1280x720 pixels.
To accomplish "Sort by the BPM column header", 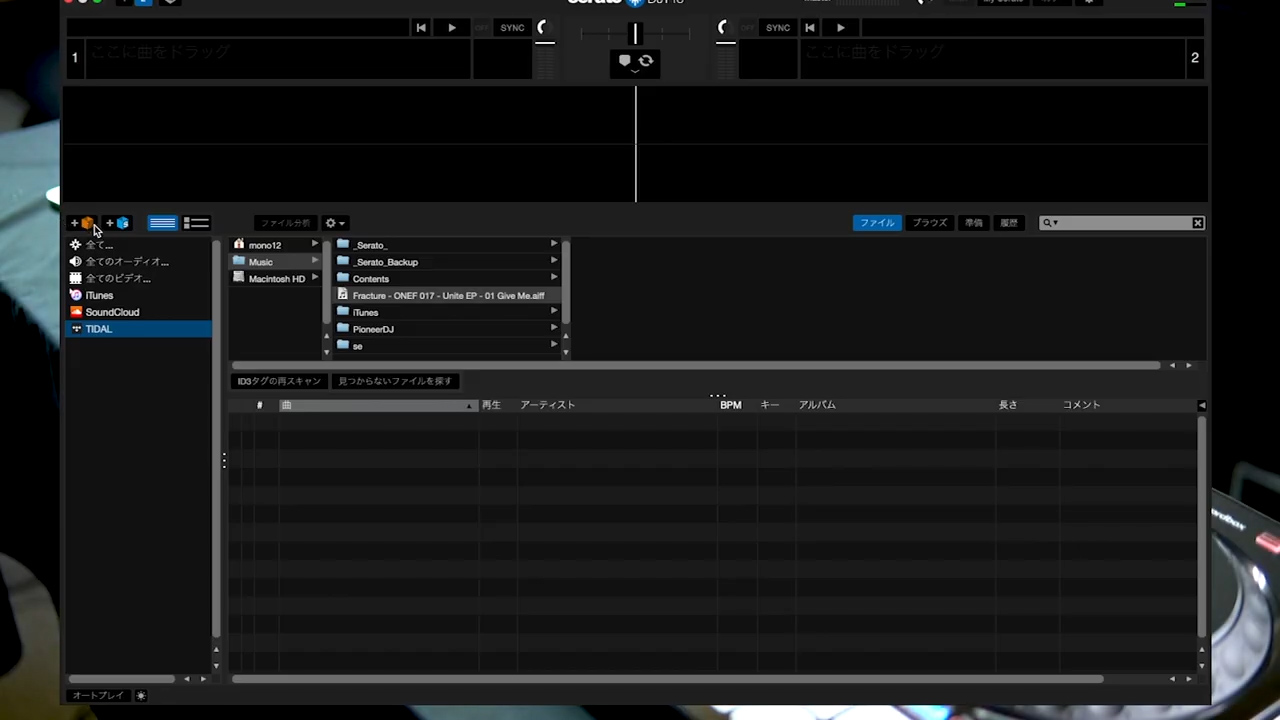I will click(x=736, y=405).
